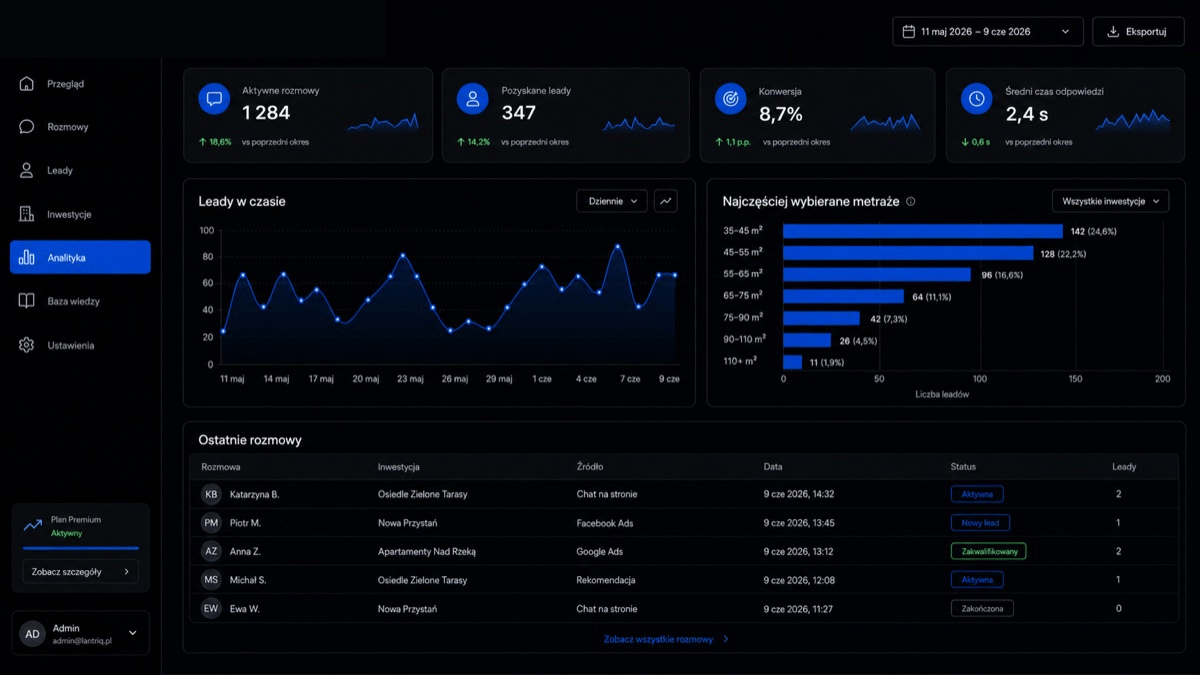The width and height of the screenshot is (1200, 675).
Task: Open Ustawienia in the sidebar
Action: pos(80,345)
